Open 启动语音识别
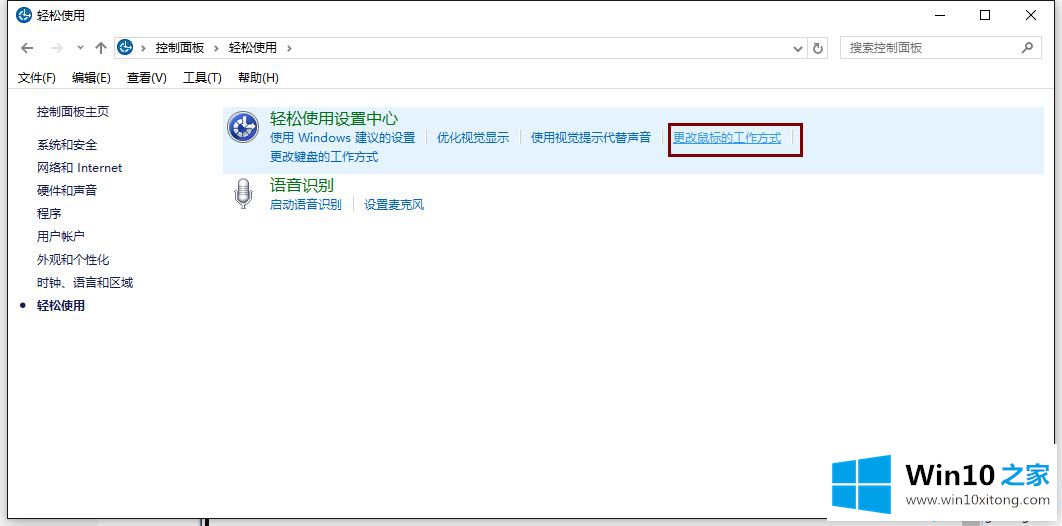Screen dimensions: 1062x526 pyautogui.click(x=305, y=204)
